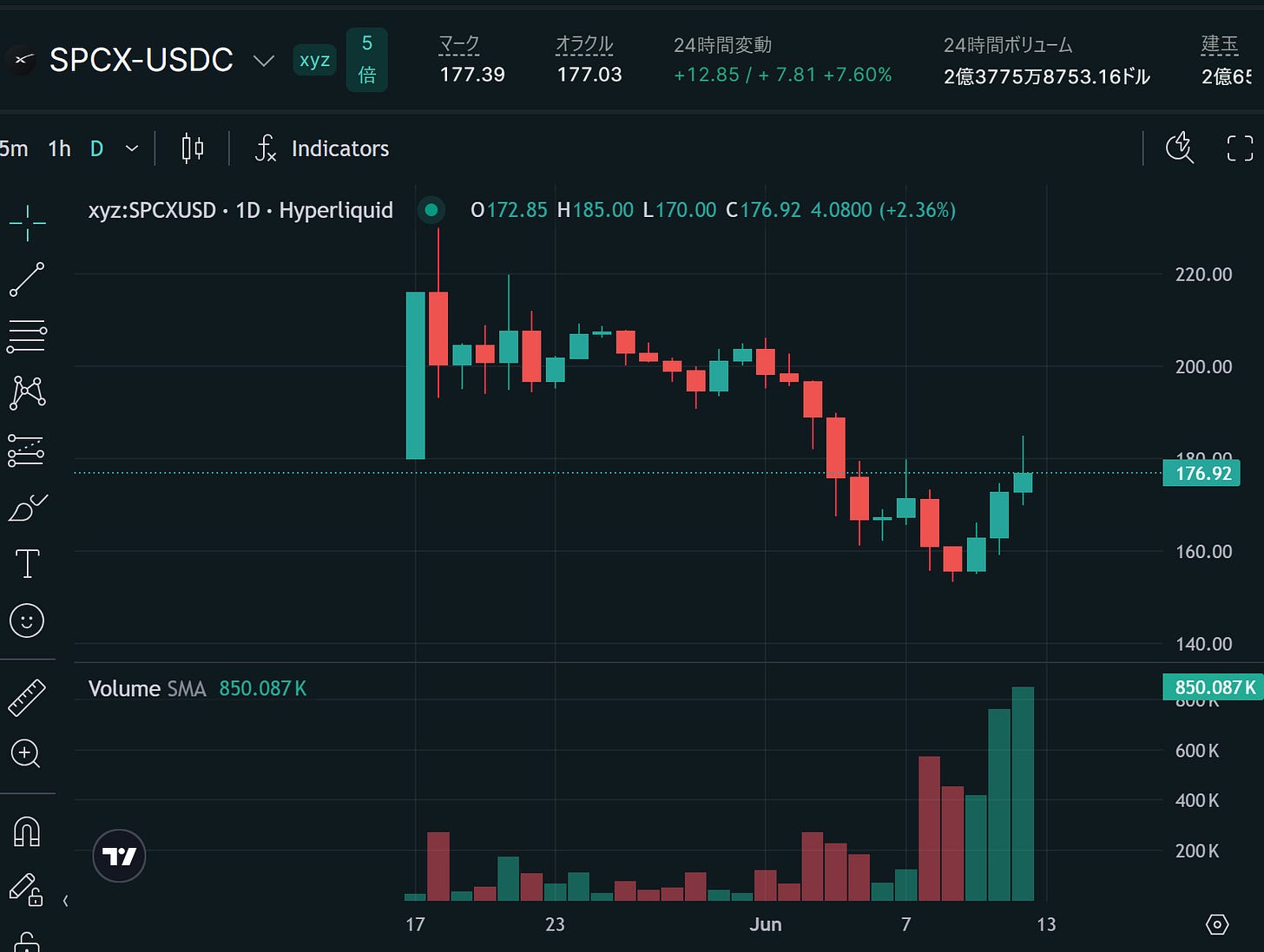Select the D daily timeframe
This screenshot has height=952, width=1264.
pos(96,148)
